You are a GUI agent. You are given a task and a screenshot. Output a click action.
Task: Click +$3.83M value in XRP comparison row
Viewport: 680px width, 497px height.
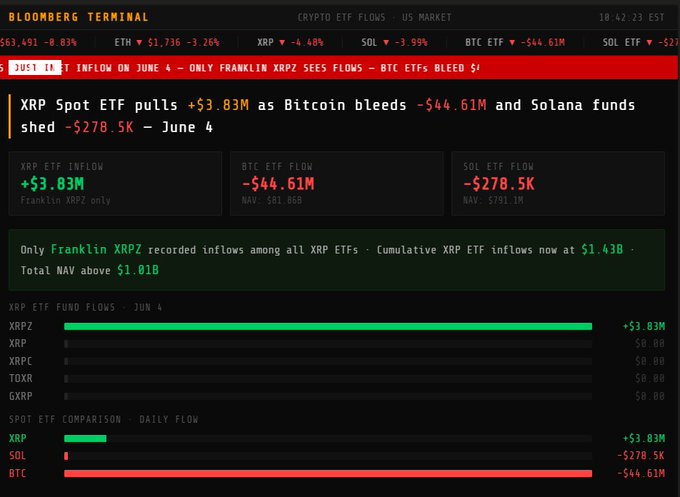pos(644,438)
